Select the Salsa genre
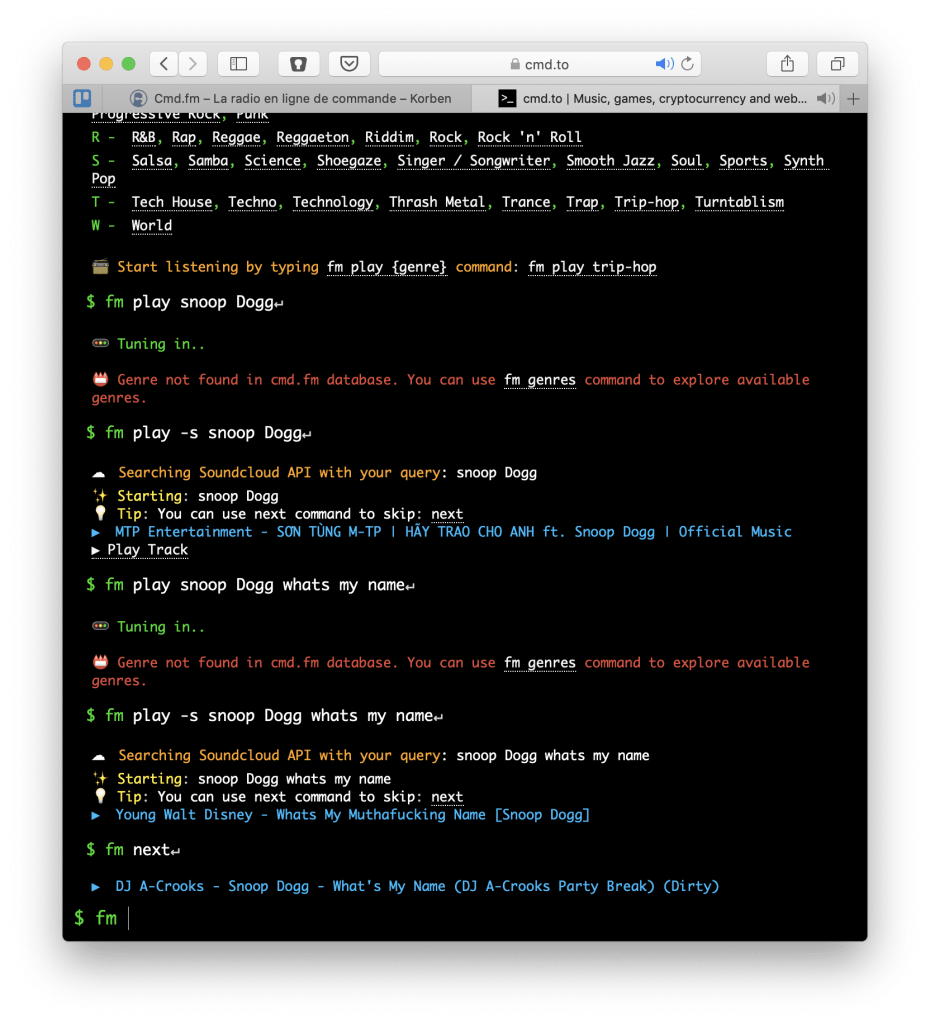This screenshot has width=930, height=1024. (152, 161)
